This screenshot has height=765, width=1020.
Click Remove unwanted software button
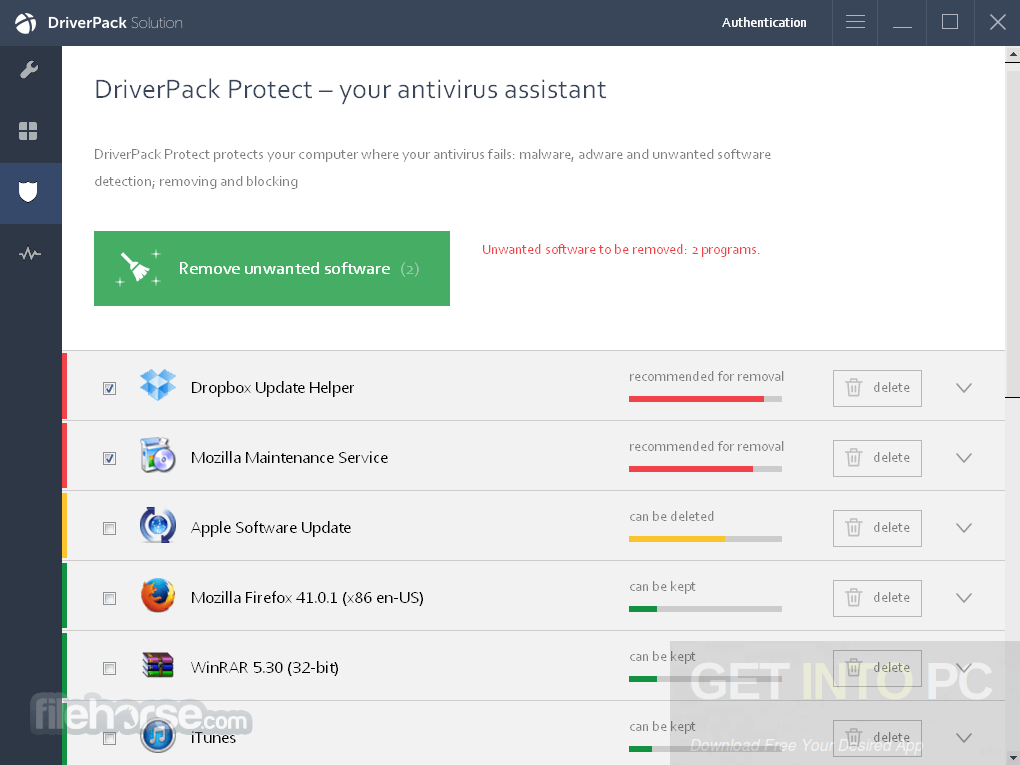pos(272,268)
